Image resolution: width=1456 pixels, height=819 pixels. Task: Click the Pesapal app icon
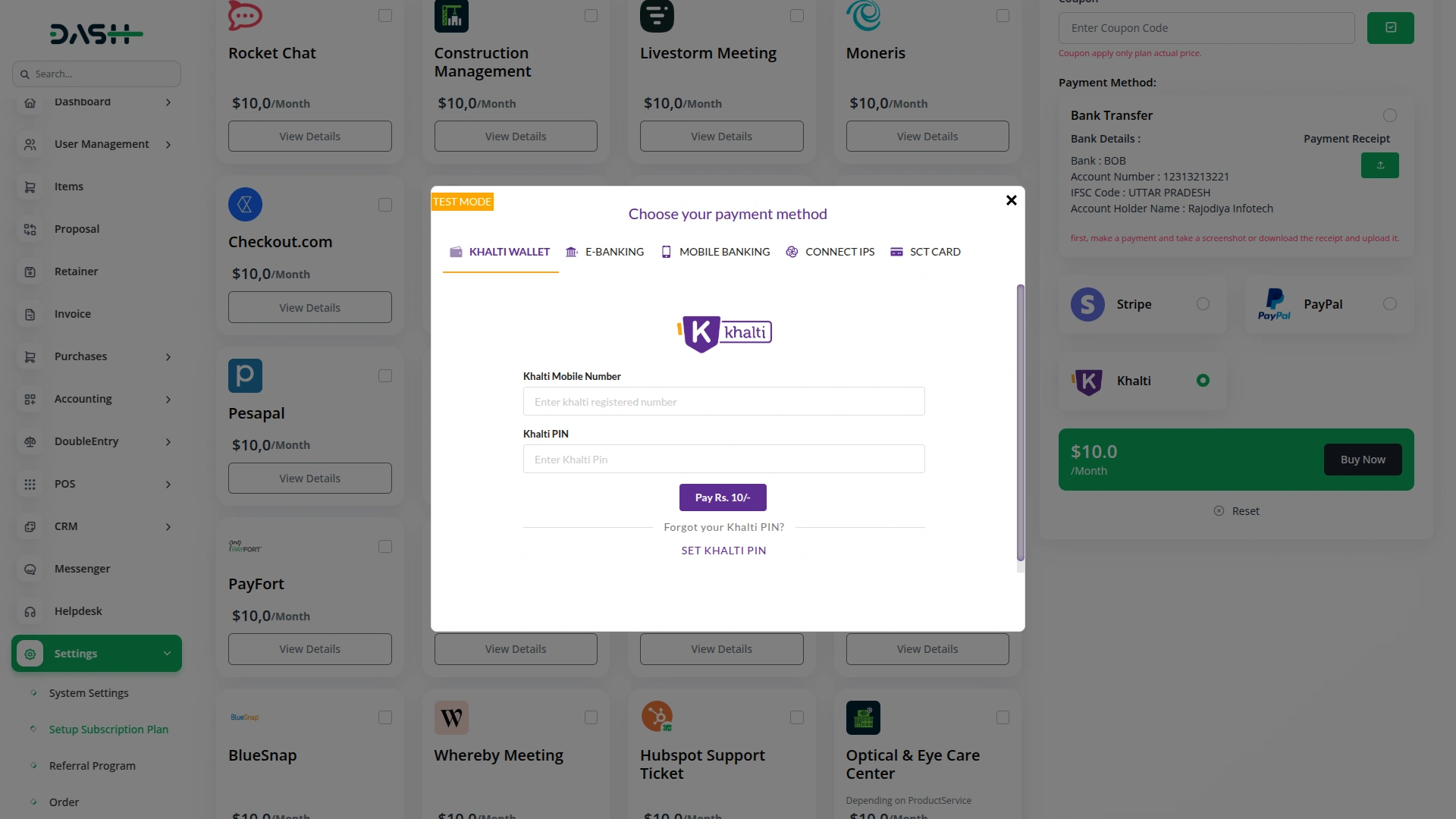pos(245,376)
